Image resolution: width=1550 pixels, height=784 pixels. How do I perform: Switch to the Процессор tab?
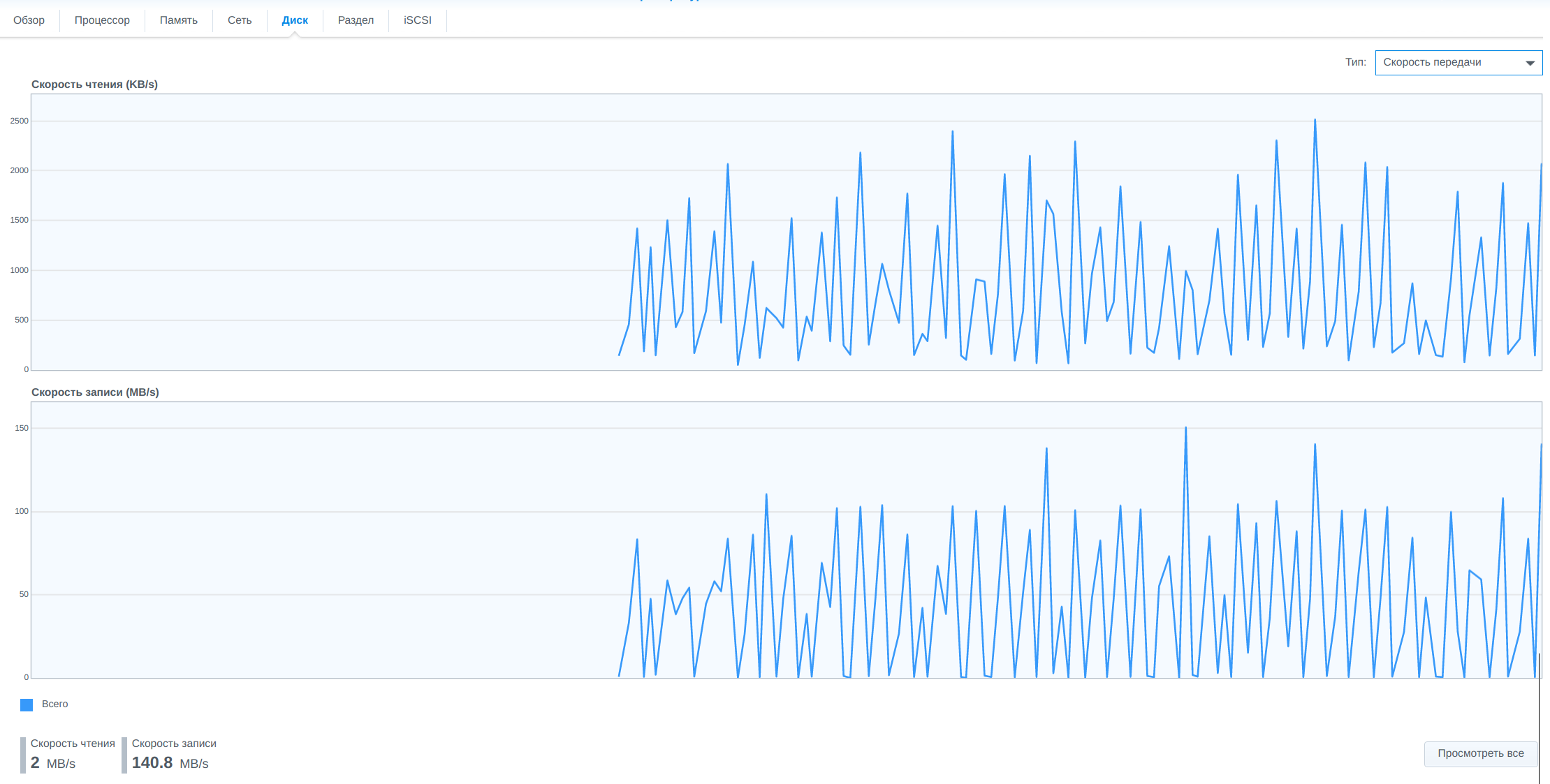(x=102, y=20)
